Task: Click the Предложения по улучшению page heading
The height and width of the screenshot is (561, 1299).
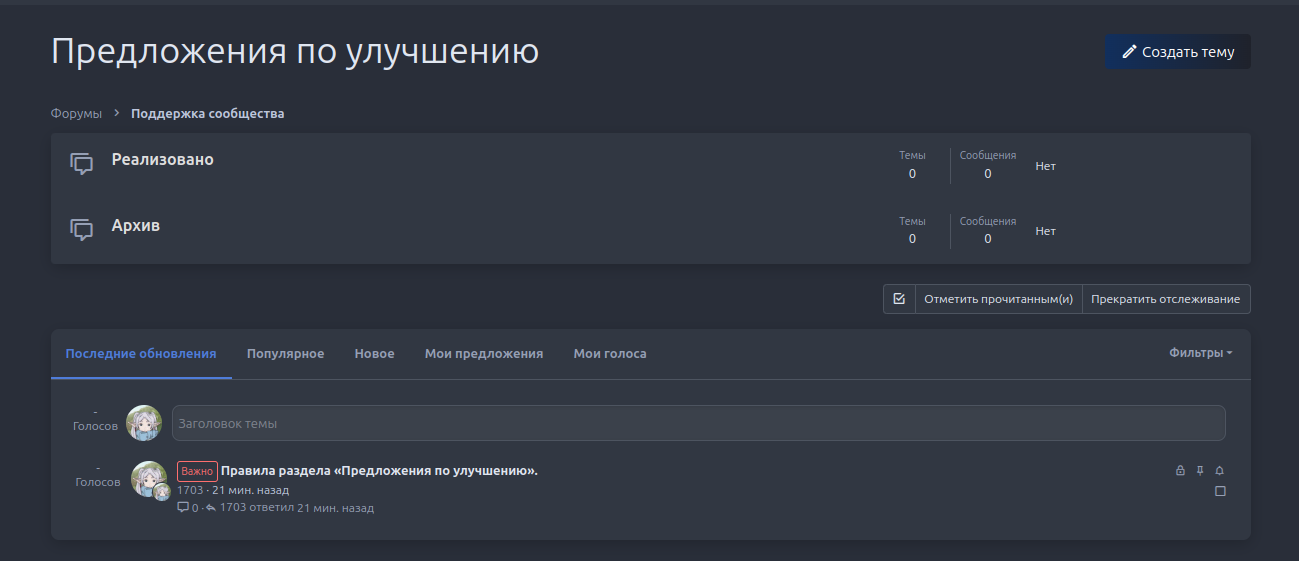Action: (x=295, y=52)
